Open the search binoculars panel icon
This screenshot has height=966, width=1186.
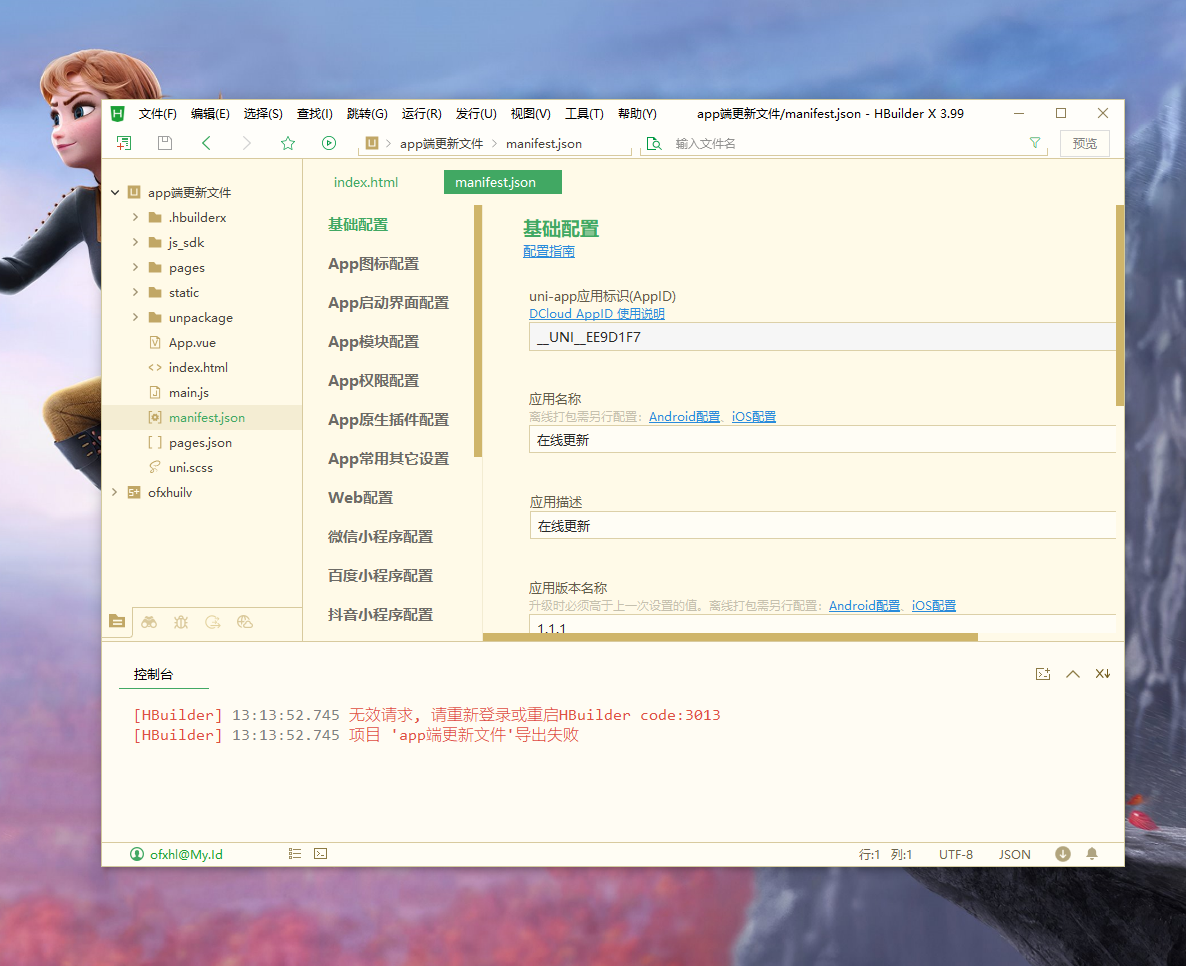click(x=149, y=622)
